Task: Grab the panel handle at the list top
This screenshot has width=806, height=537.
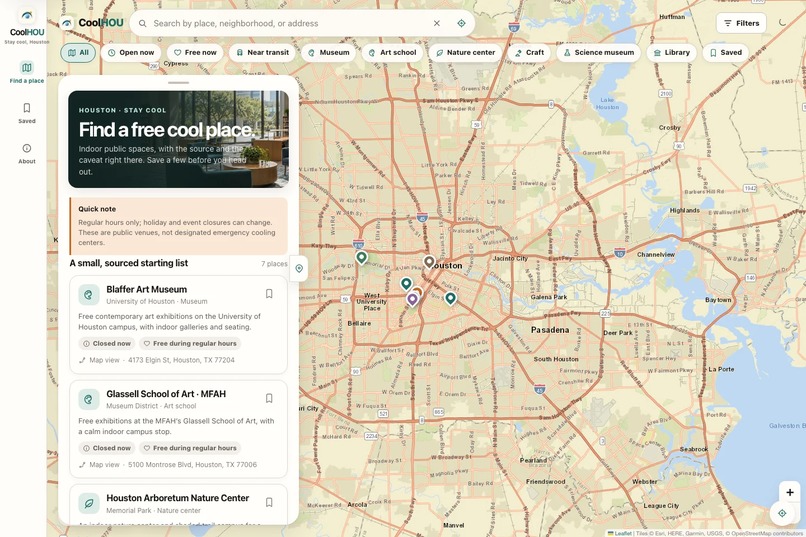Action: click(x=178, y=83)
